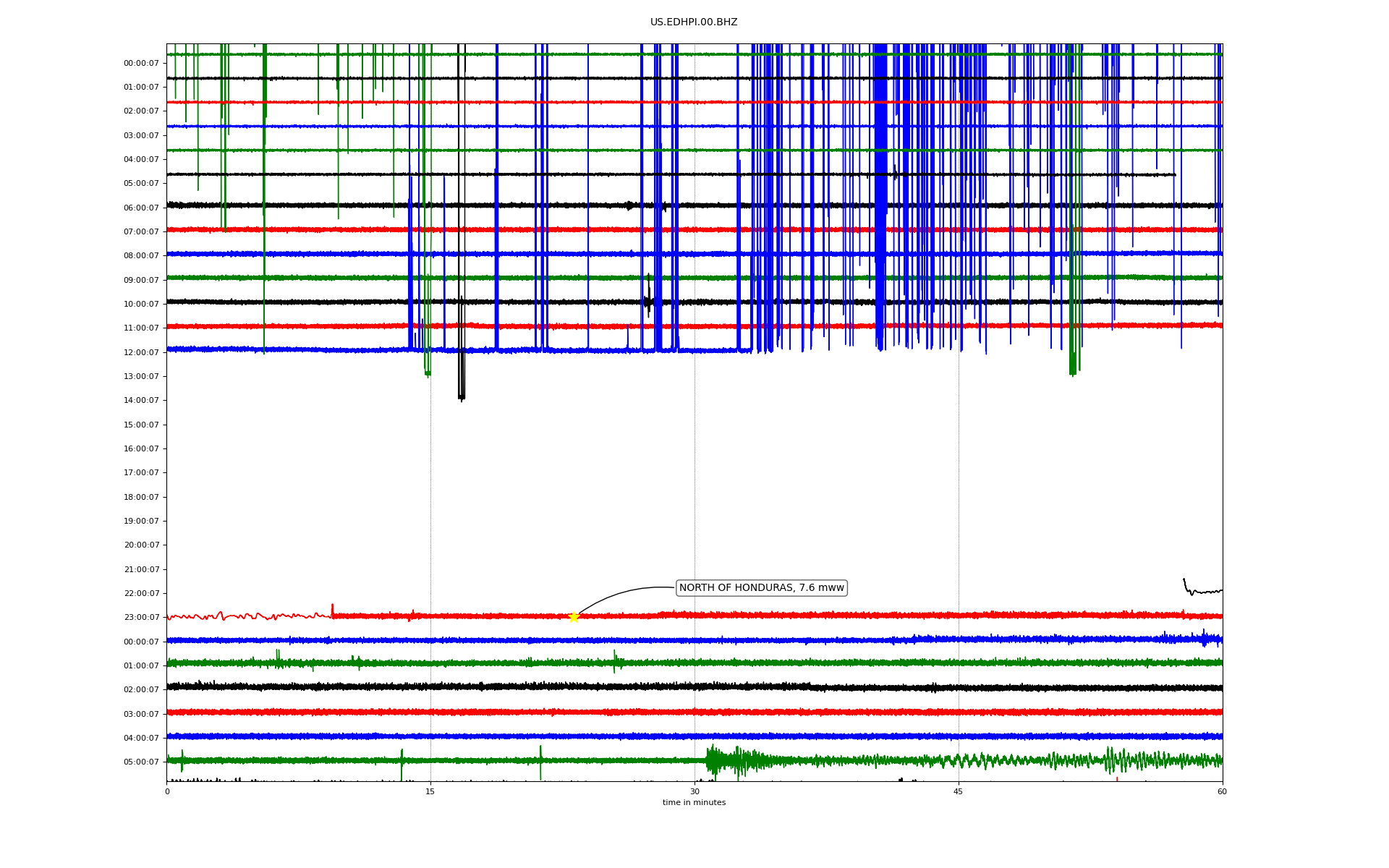Click the yellow star earthquake marker

pyautogui.click(x=574, y=617)
